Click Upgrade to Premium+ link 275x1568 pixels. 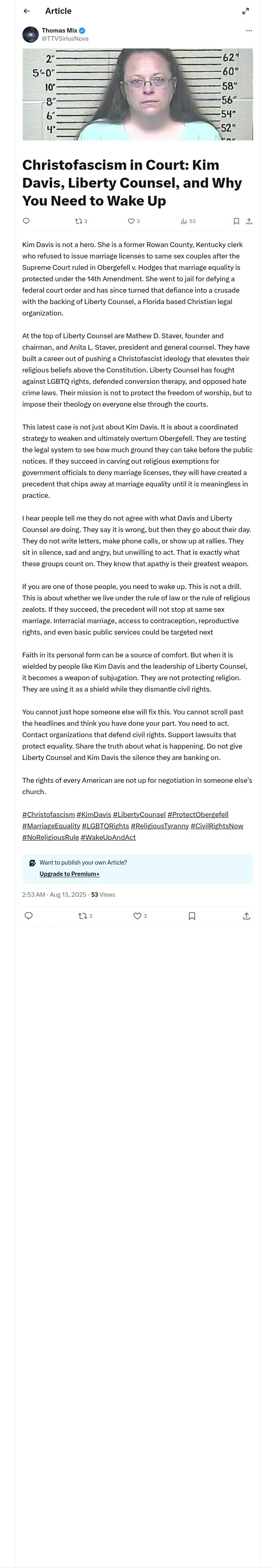(70, 874)
